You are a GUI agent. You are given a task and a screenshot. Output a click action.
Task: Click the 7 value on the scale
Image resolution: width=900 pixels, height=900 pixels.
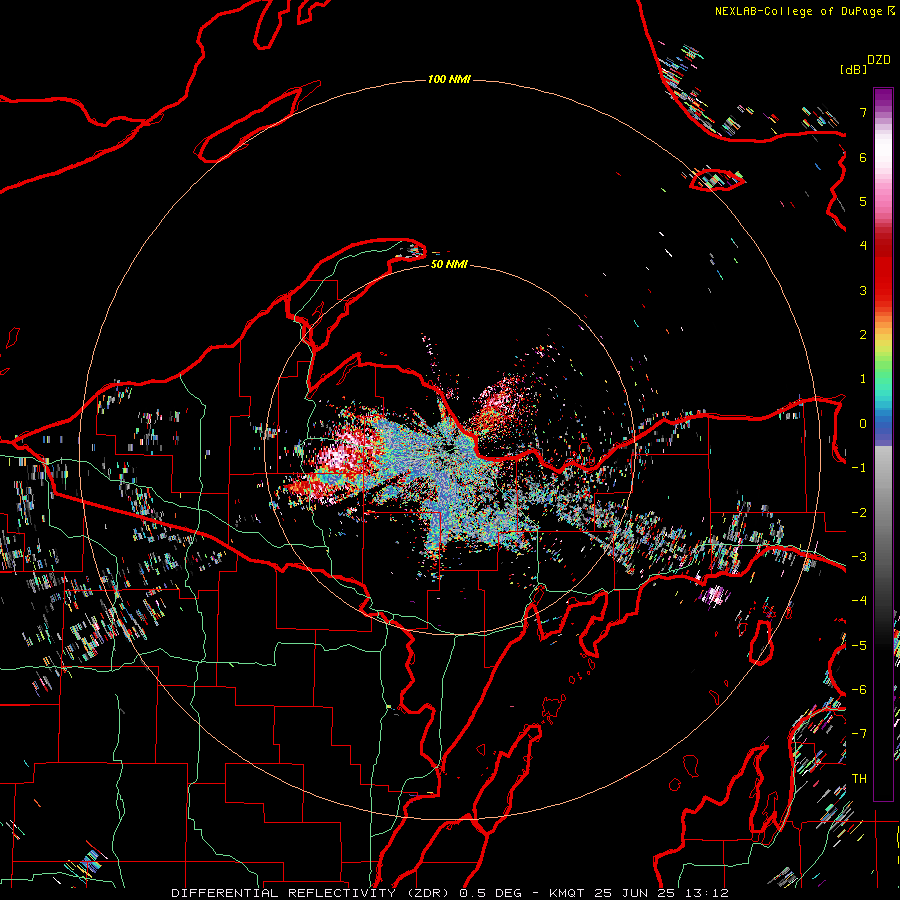click(x=863, y=112)
